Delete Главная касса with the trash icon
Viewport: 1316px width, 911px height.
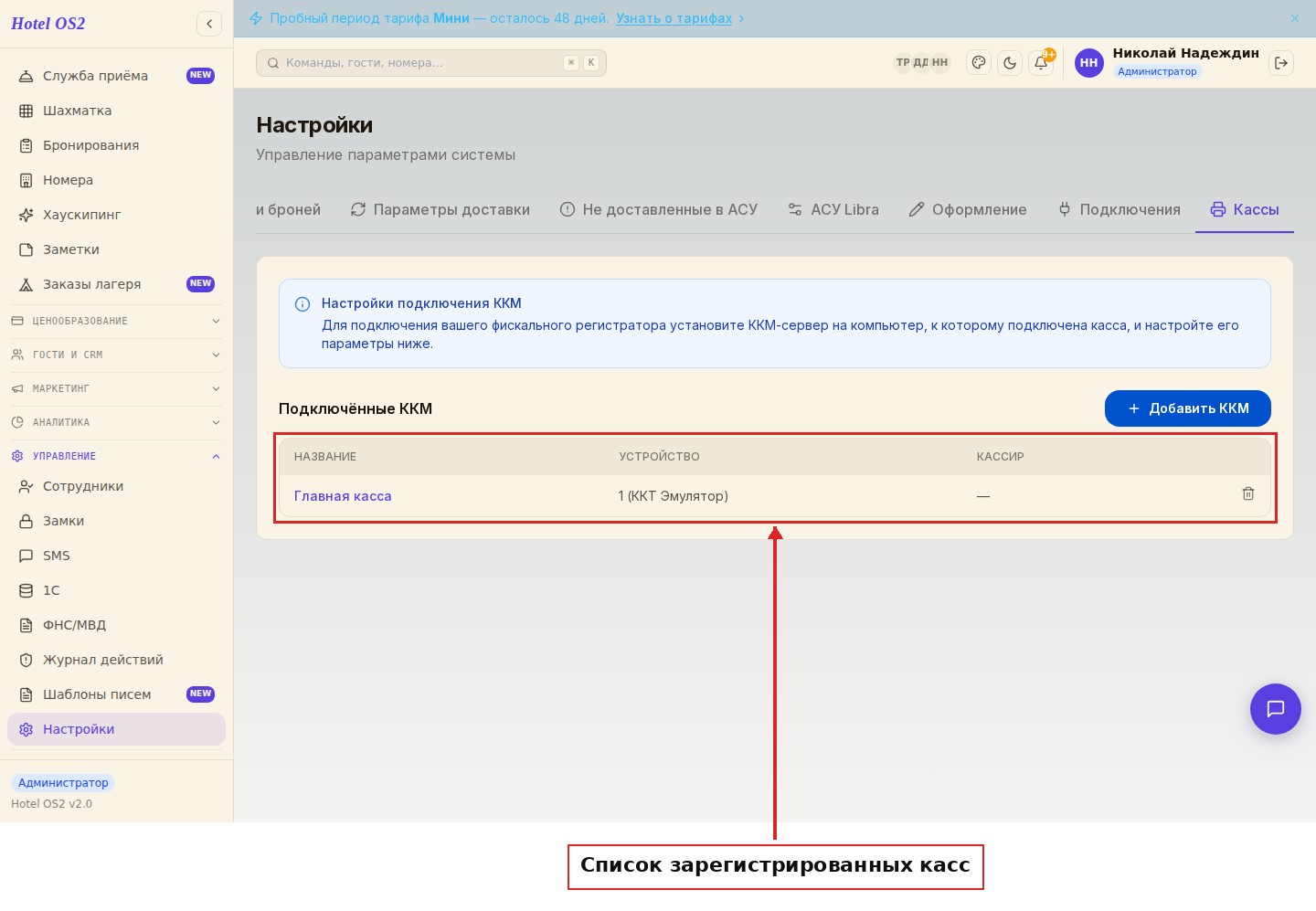[x=1248, y=494]
